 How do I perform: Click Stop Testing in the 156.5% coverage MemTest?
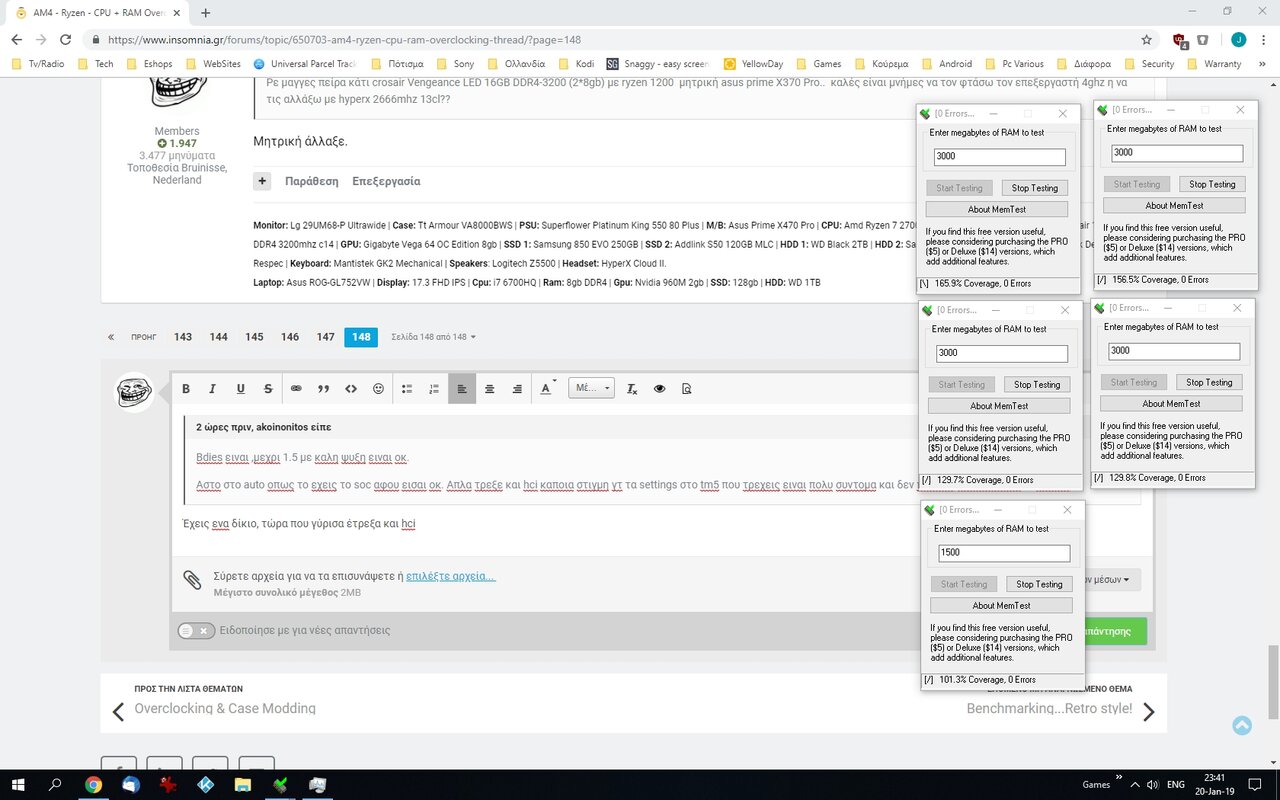pos(1212,184)
